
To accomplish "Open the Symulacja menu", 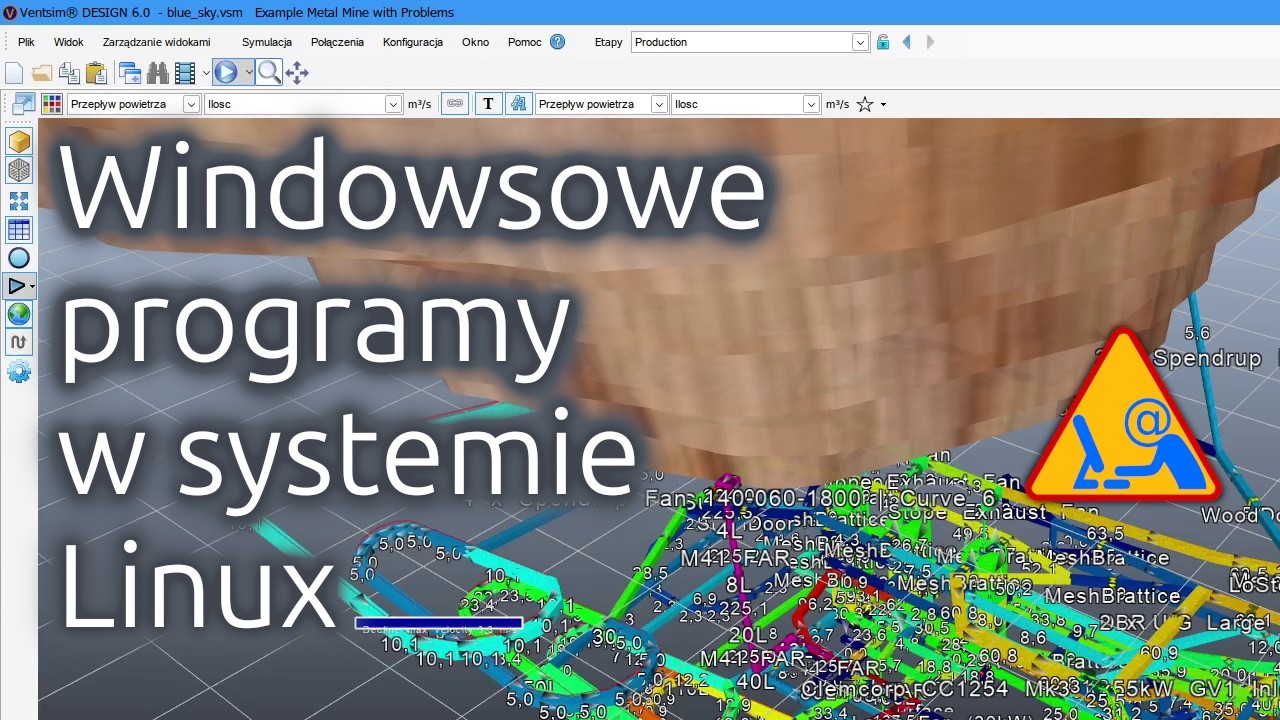I will (267, 42).
